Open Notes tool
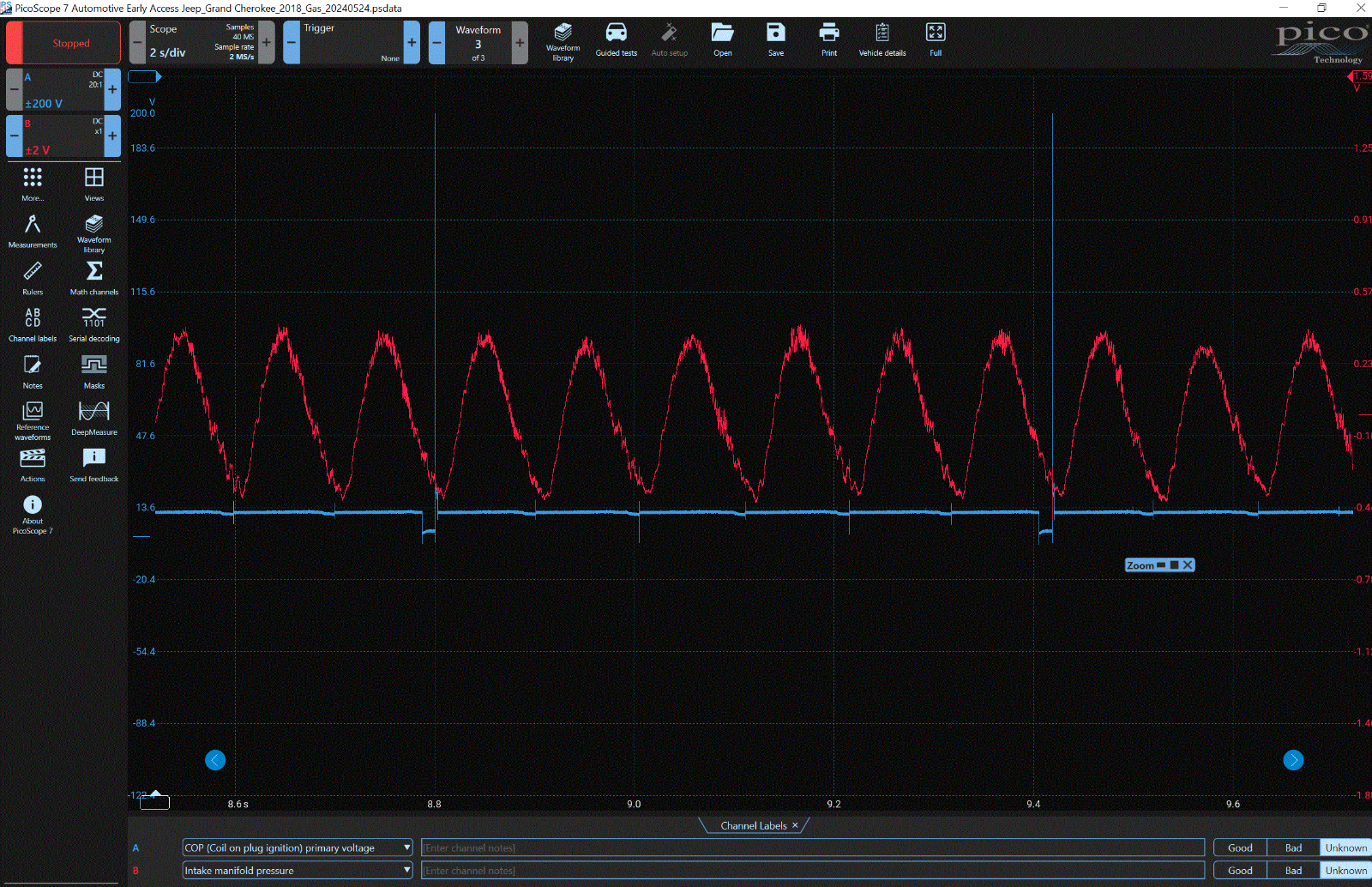 (33, 371)
